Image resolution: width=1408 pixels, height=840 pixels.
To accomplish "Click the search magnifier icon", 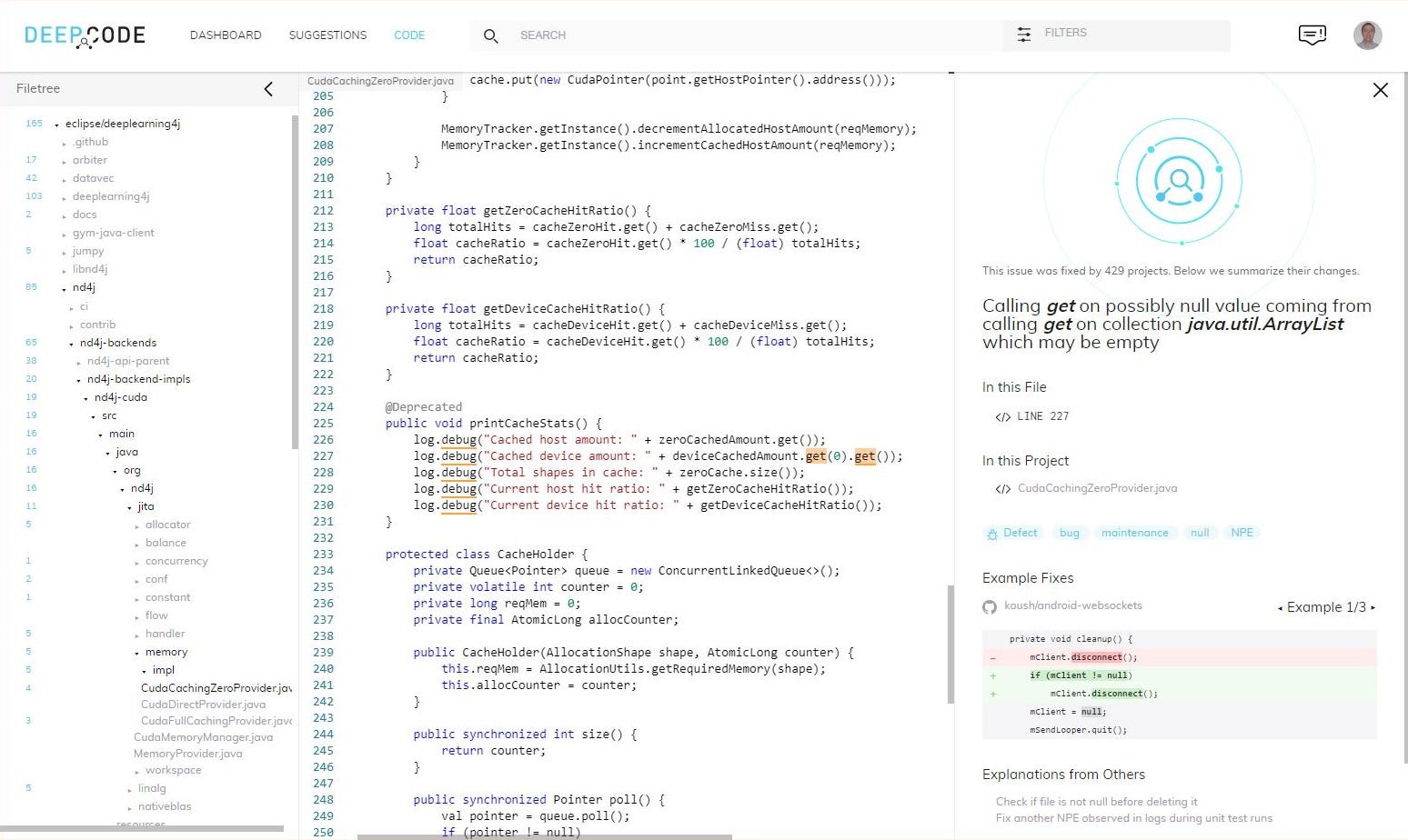I will [x=490, y=35].
